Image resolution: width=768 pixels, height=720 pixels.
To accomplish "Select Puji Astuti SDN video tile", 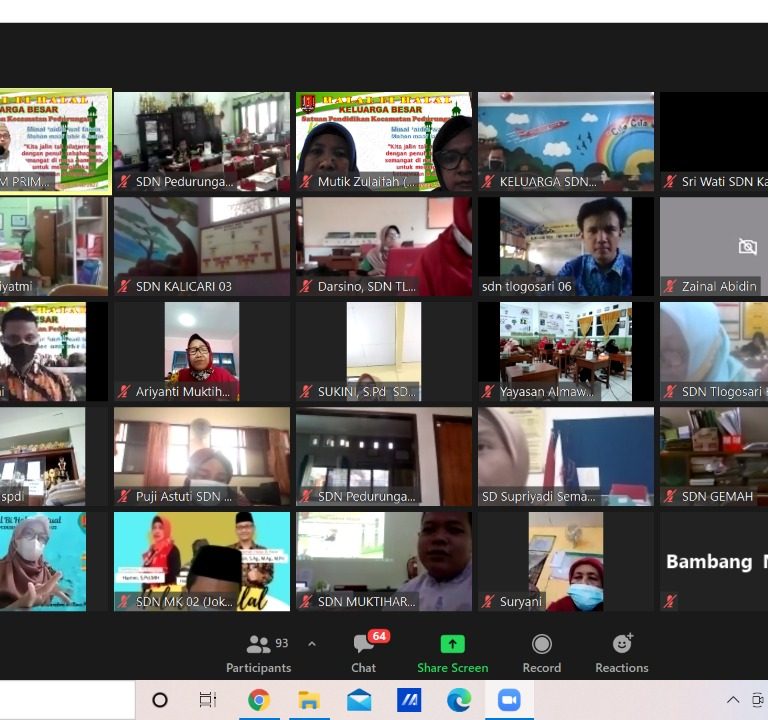I will tap(202, 456).
